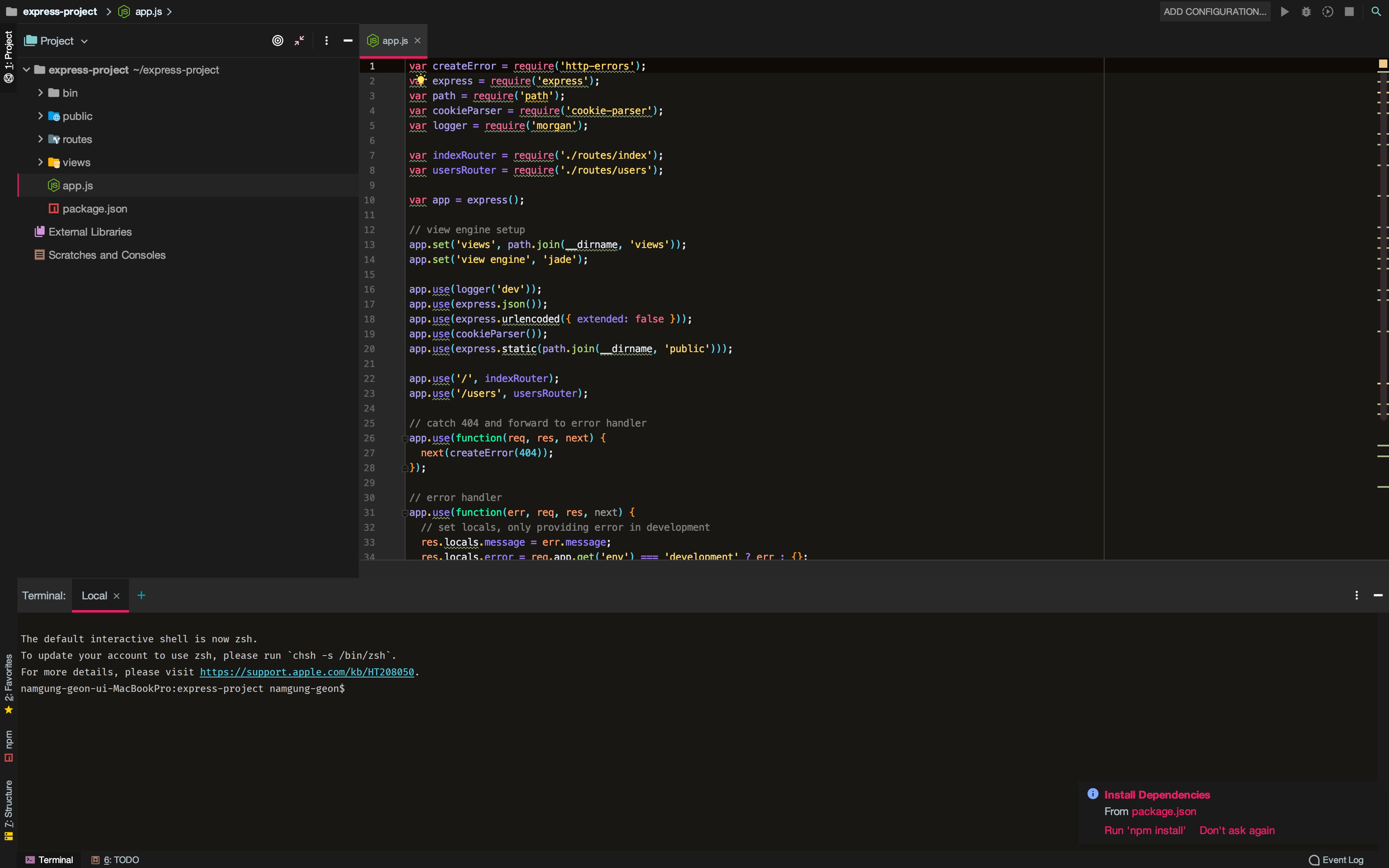Click the locate opened file target icon
This screenshot has height=868, width=1389.
tap(277, 41)
